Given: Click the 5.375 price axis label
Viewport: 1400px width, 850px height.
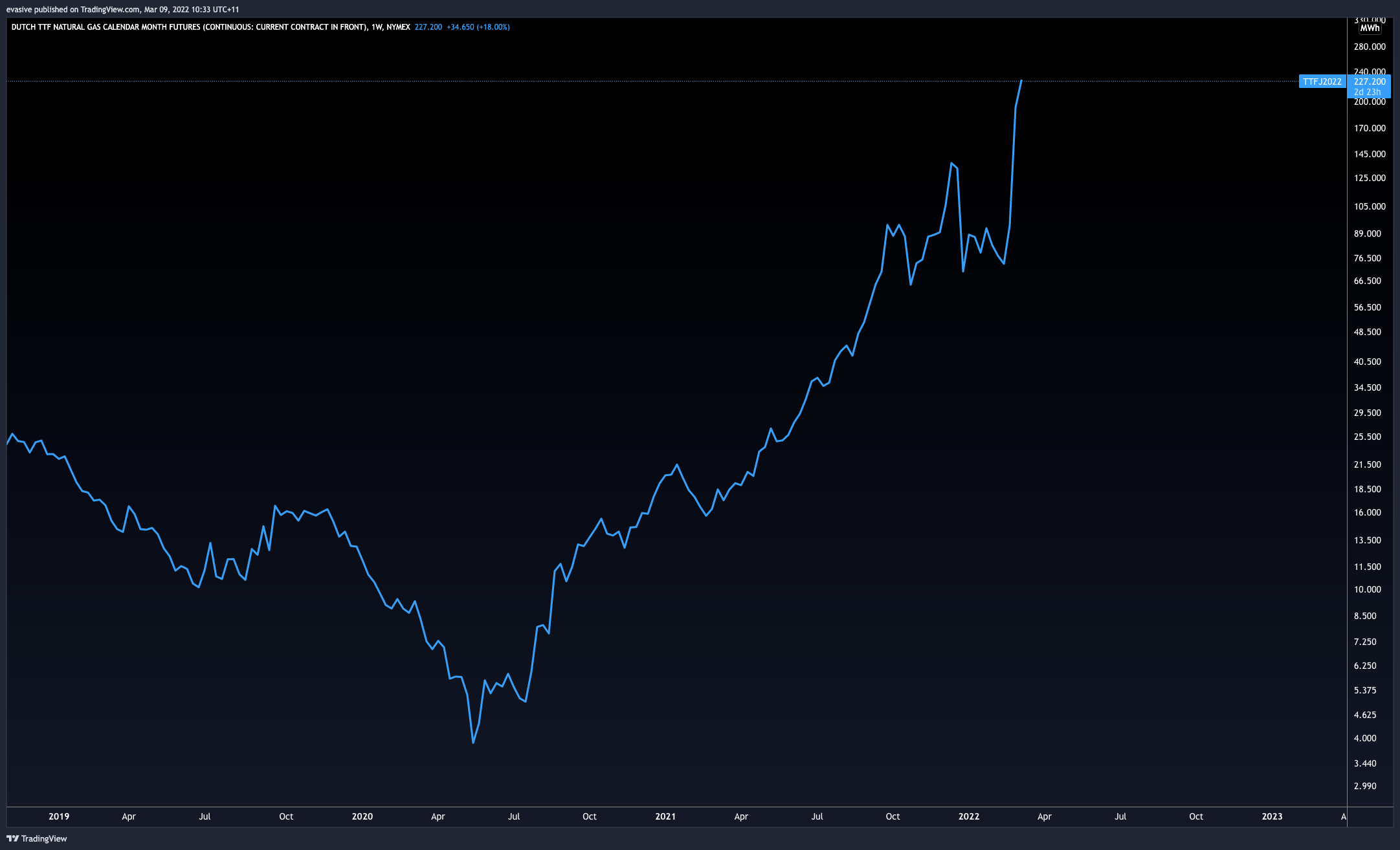Looking at the screenshot, I should (x=1365, y=690).
